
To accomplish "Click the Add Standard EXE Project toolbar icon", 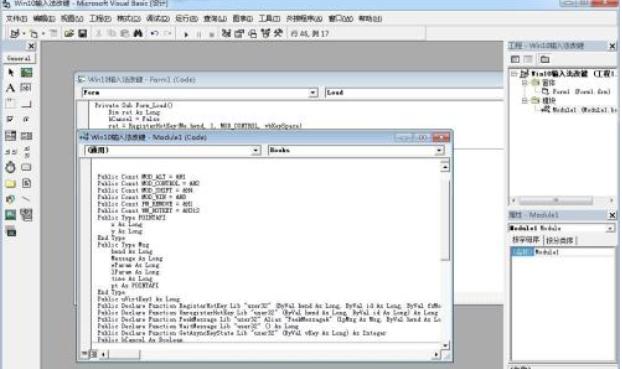I will [15, 34].
